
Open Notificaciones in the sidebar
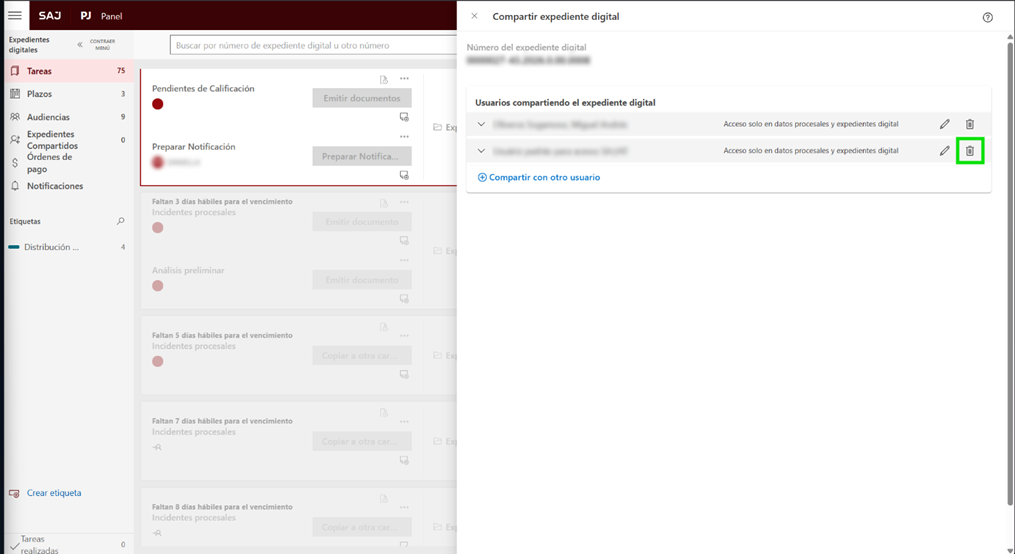pyautogui.click(x=55, y=186)
